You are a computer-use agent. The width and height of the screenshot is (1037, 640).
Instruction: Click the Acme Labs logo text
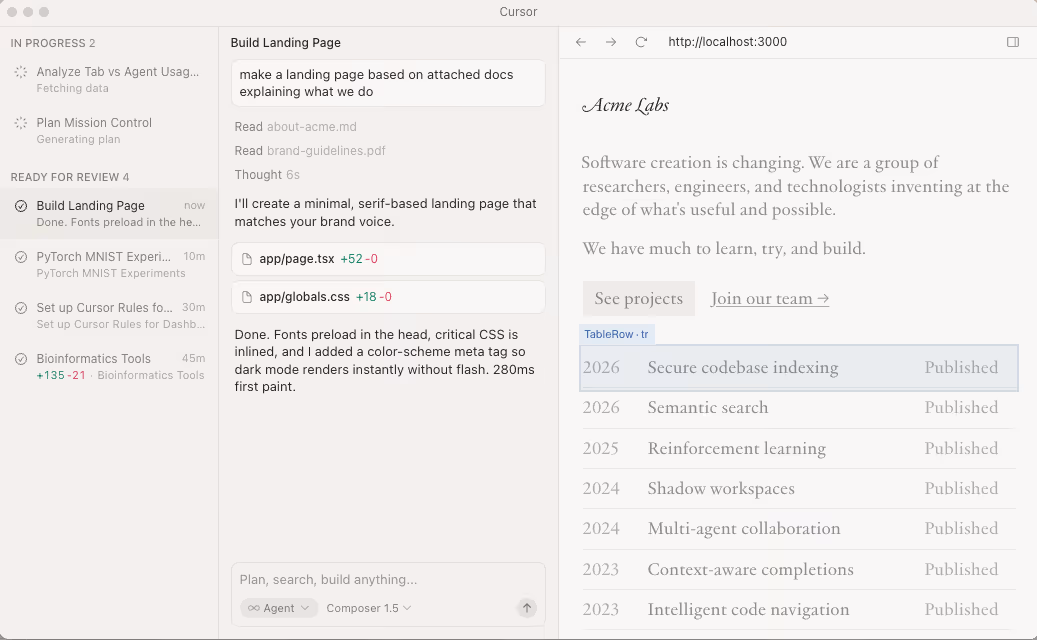tap(625, 105)
